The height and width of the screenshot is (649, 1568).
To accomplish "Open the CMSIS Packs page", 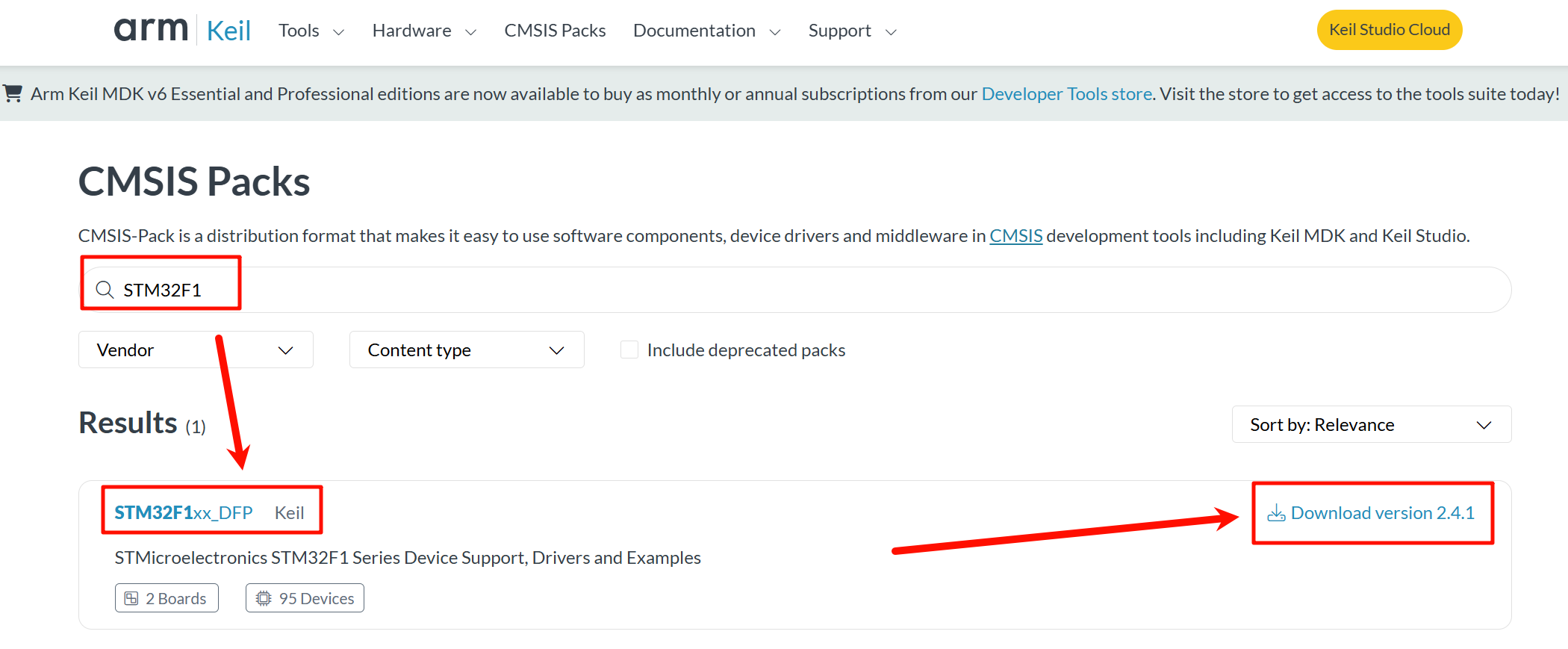I will point(555,31).
